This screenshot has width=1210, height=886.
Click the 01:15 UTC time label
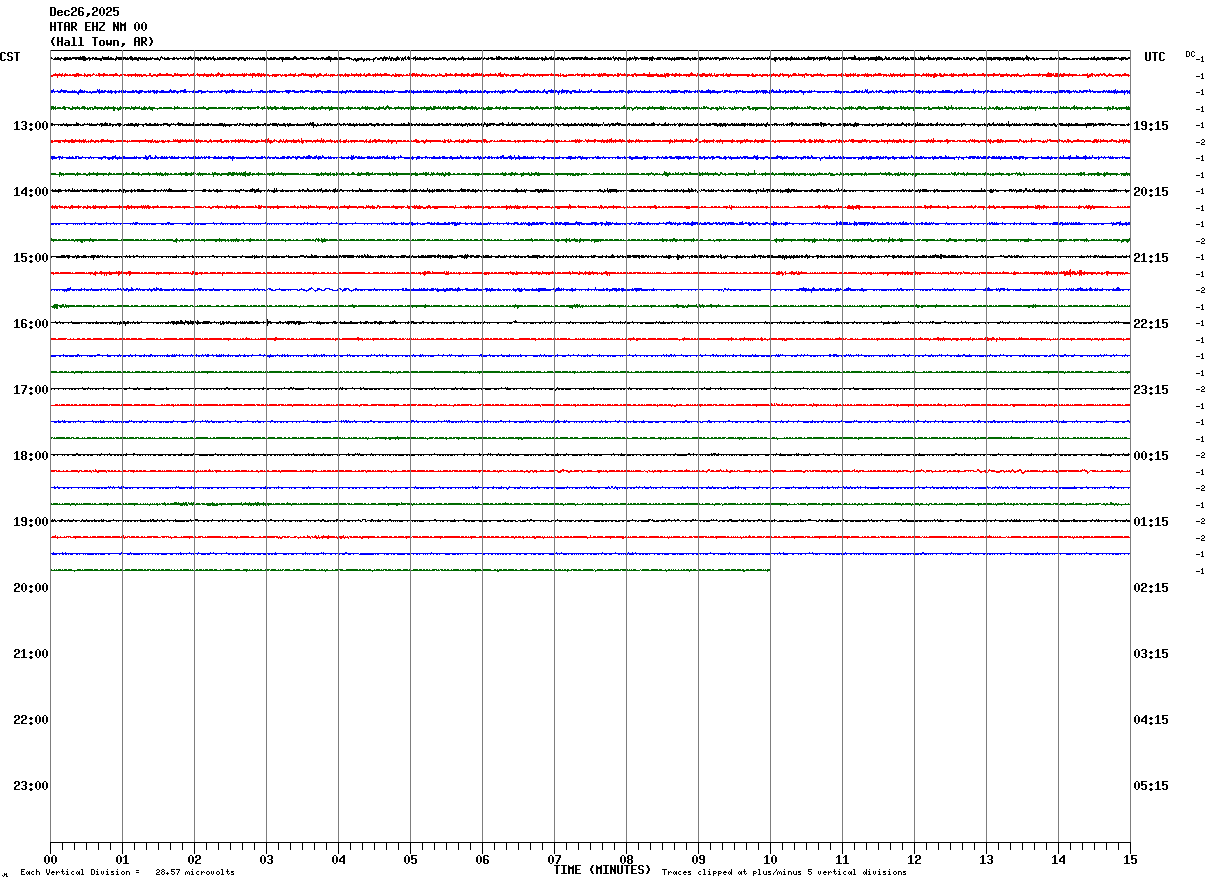(1150, 522)
